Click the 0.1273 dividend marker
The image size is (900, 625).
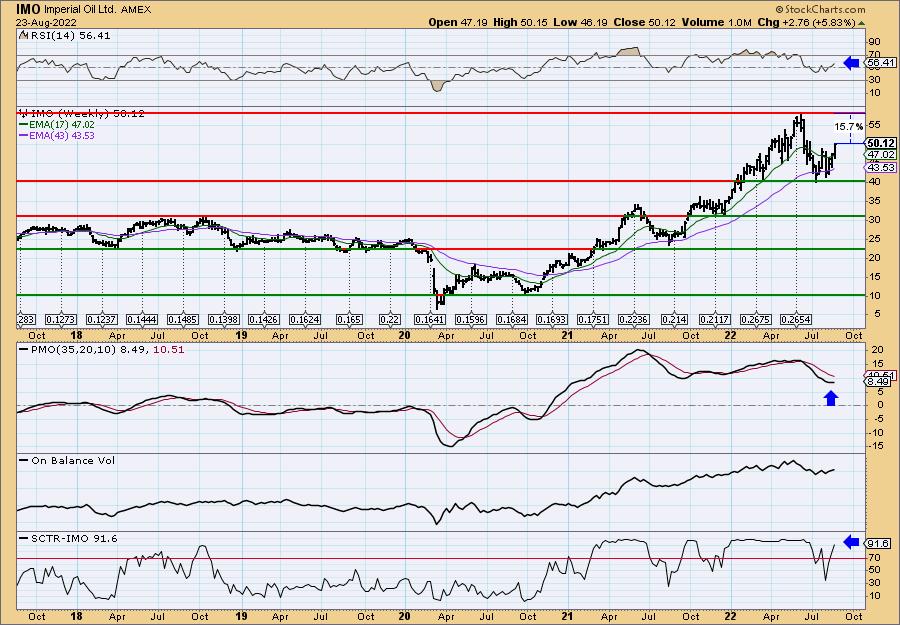click(61, 319)
